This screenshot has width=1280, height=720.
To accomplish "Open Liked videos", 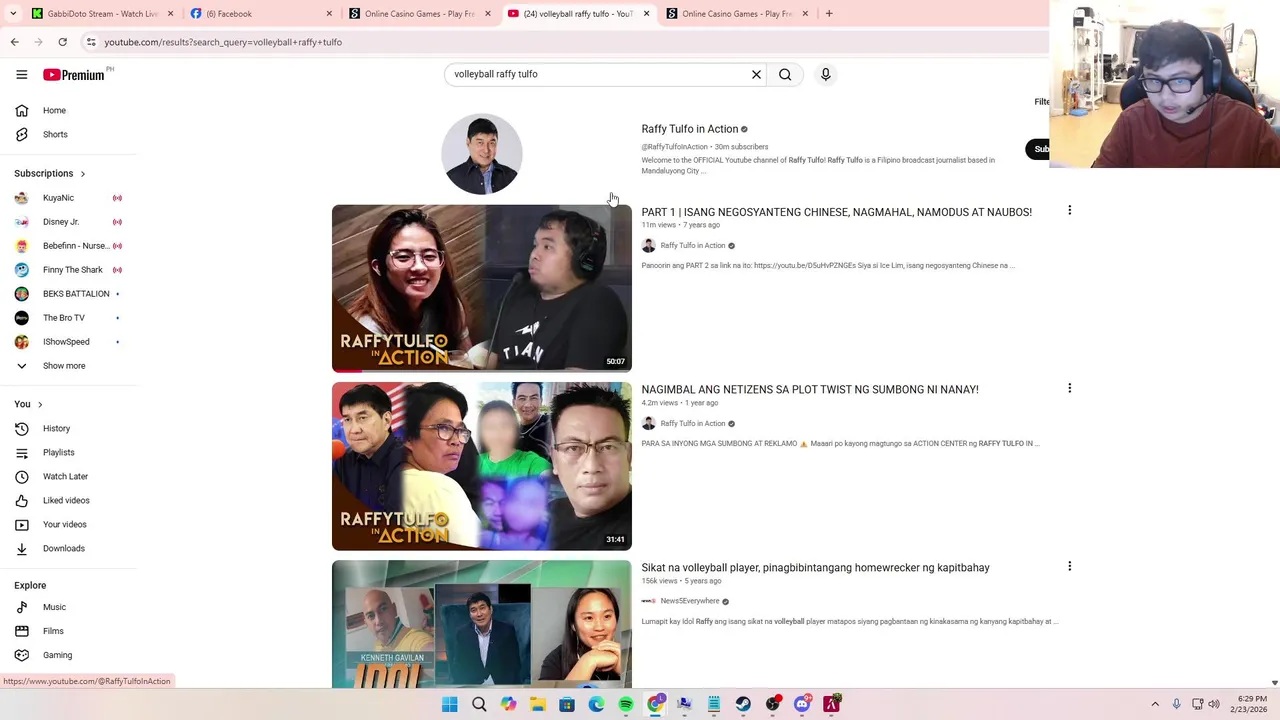I will coord(68,500).
